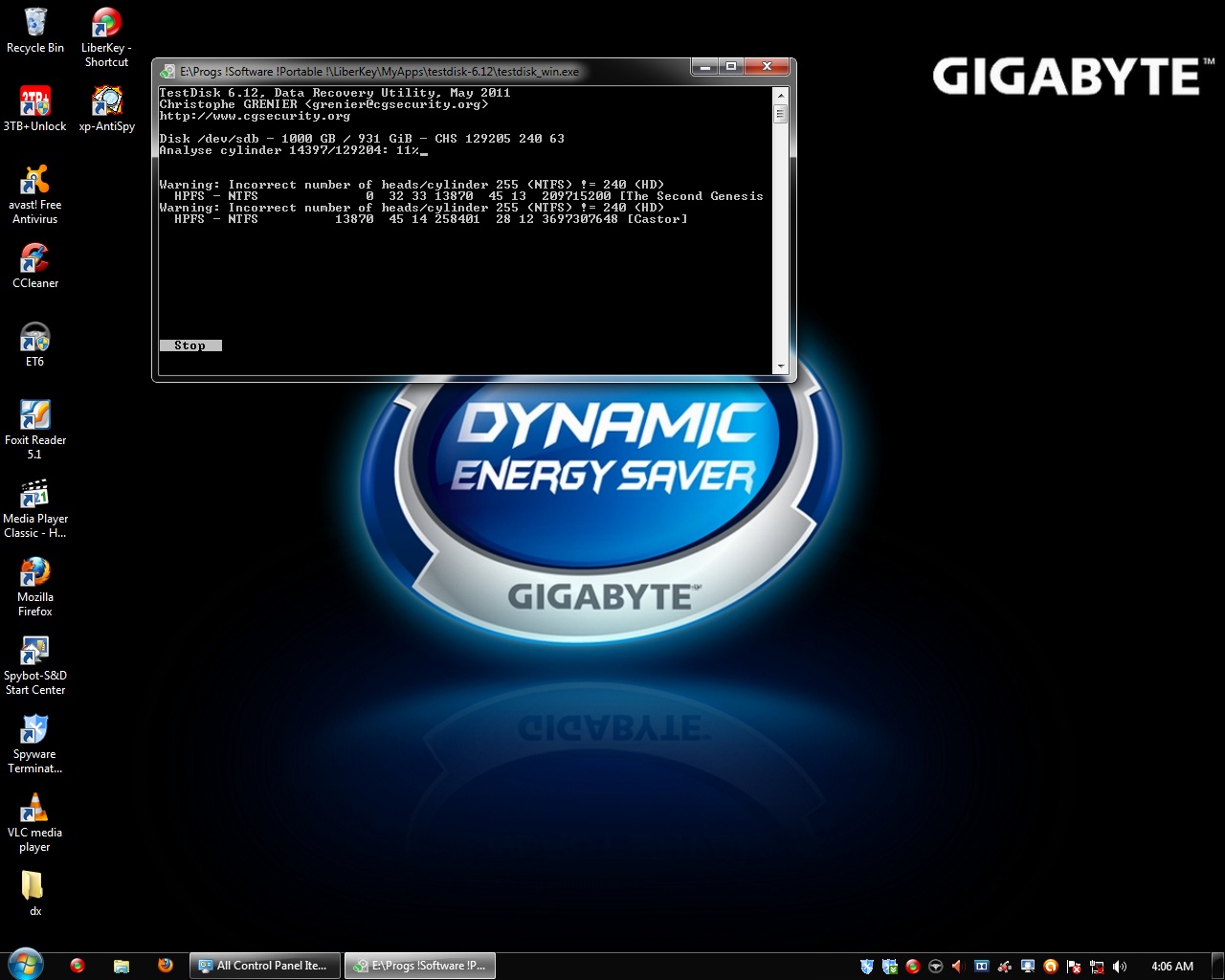
Task: Open the 3TB+Unlock desktop shortcut
Action: [x=35, y=108]
